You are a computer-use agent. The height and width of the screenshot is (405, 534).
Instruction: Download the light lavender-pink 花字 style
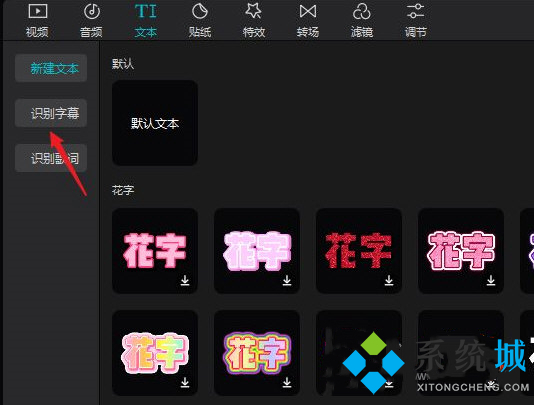(287, 280)
